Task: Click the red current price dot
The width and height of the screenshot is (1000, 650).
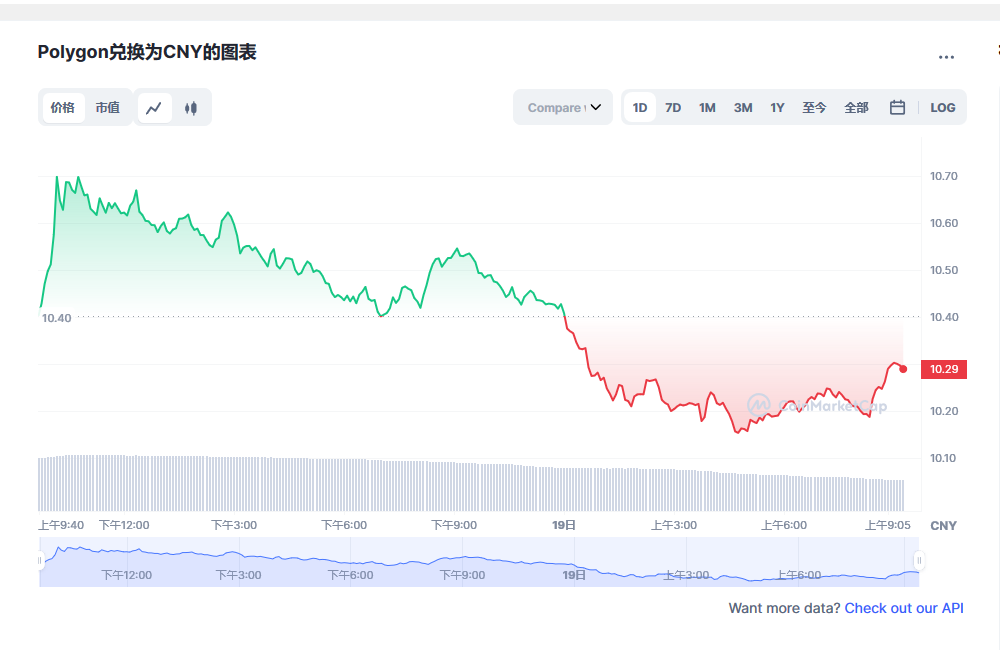Action: [903, 369]
